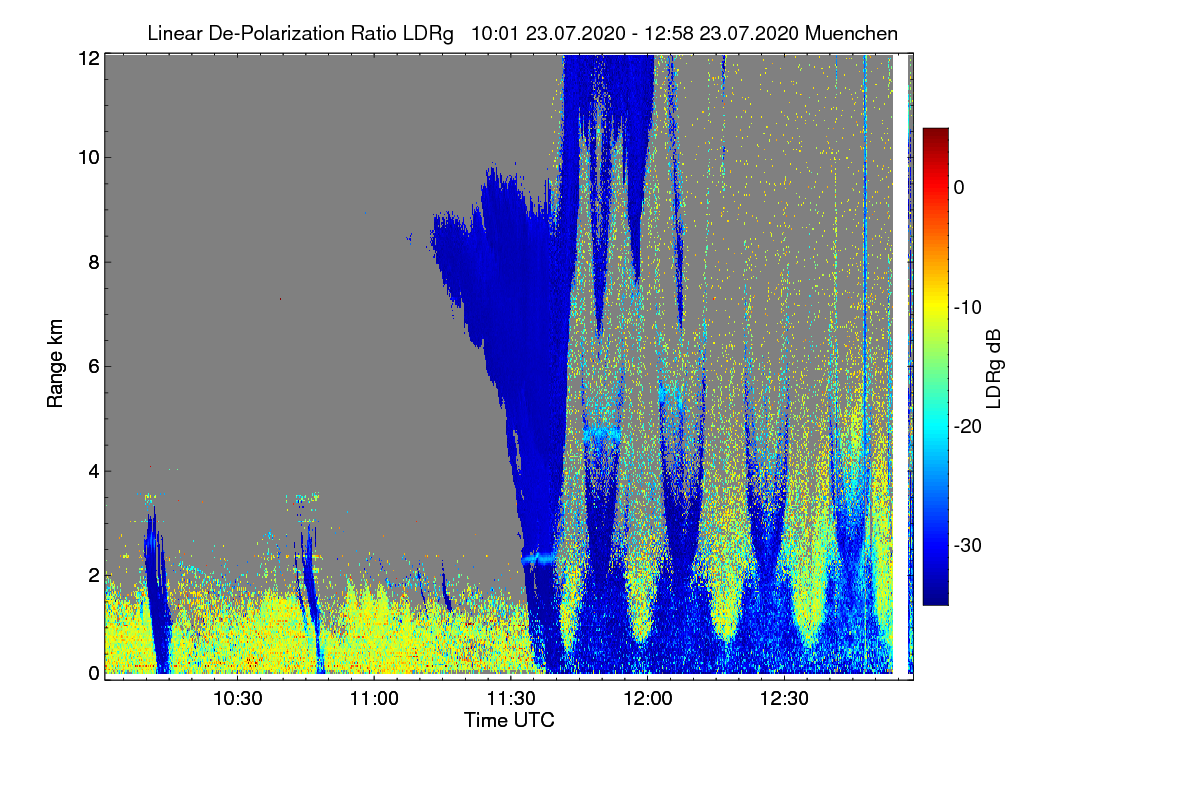Click the '12' range tick label
Image resolution: width=1200 pixels, height=800 pixels.
tap(88, 59)
